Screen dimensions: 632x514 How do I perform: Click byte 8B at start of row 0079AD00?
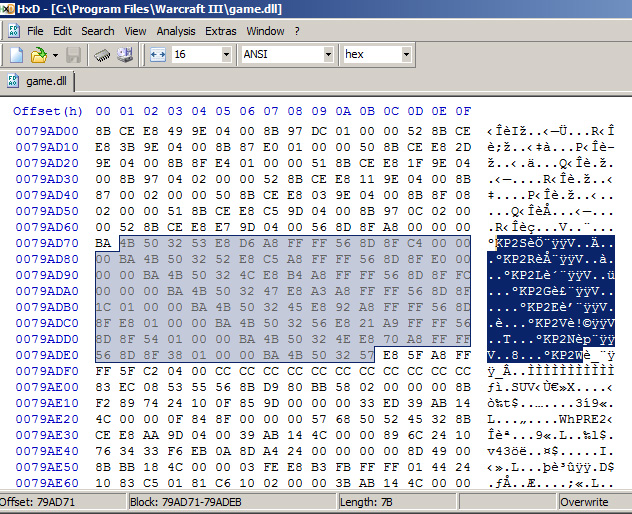tap(103, 131)
